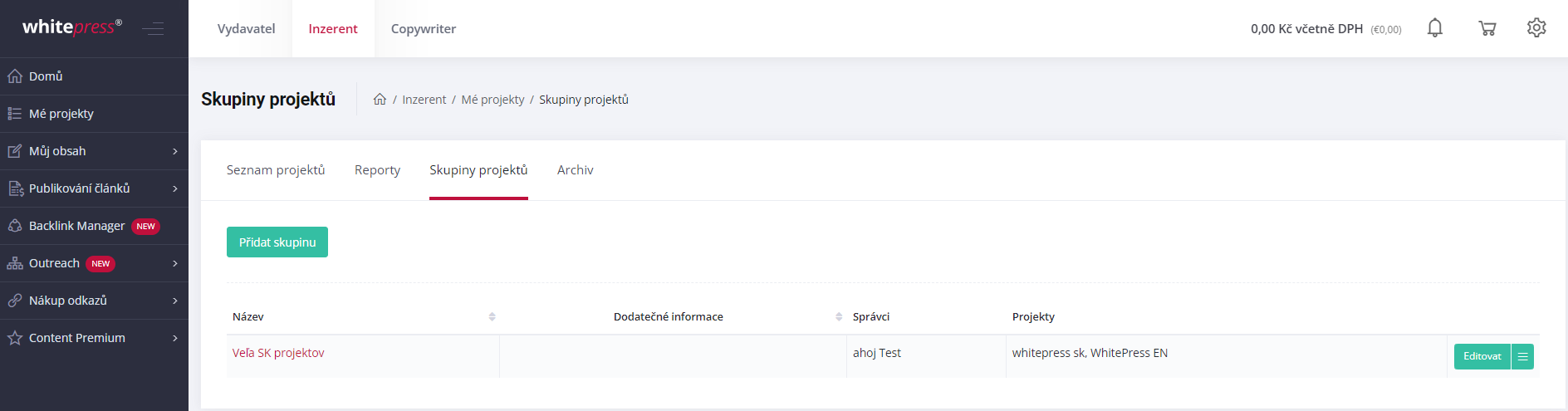1568x411 pixels.
Task: Switch to the Reporty tab
Action: [x=377, y=169]
